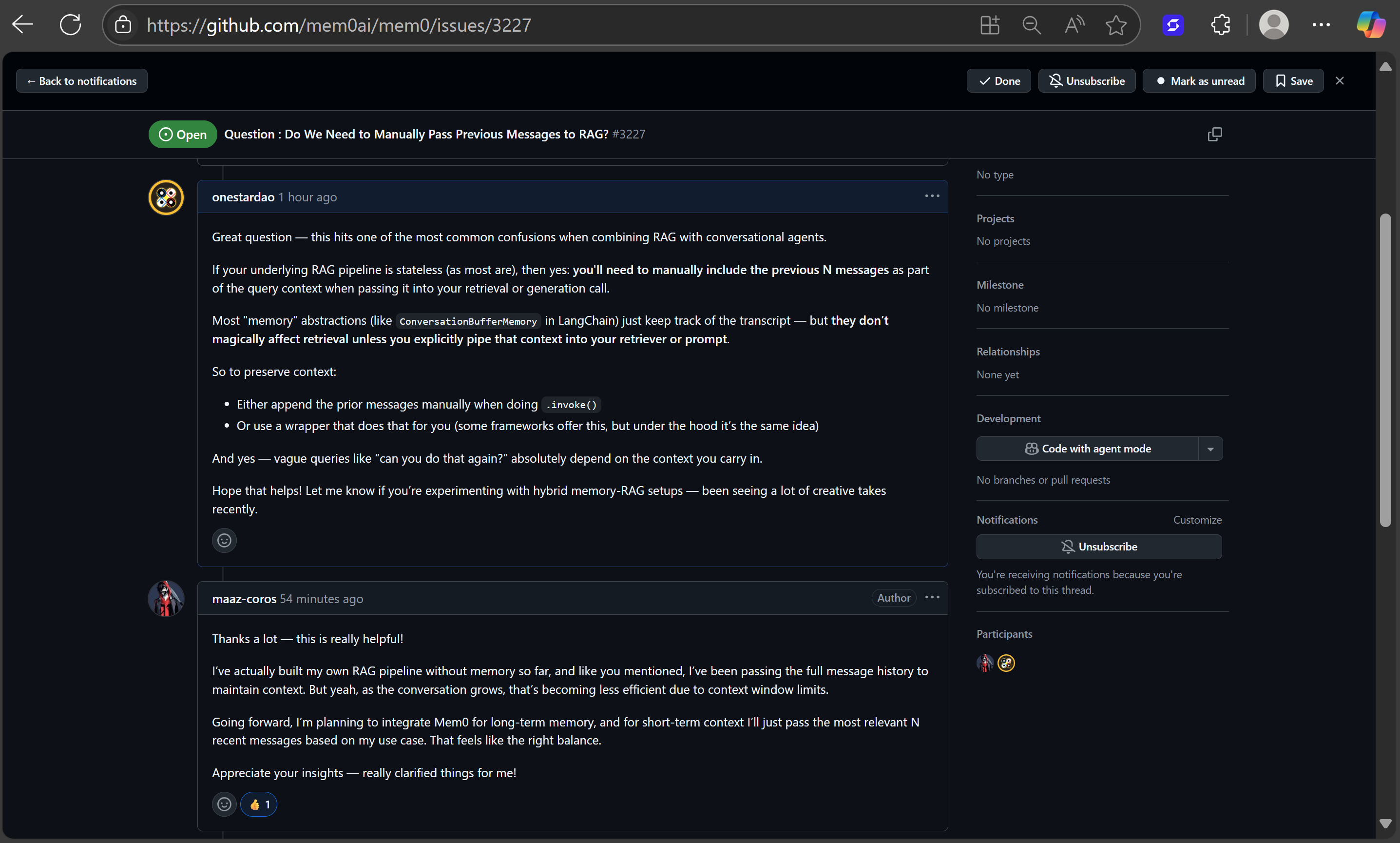Mark as unread notification
The image size is (1400, 843).
[x=1199, y=80]
